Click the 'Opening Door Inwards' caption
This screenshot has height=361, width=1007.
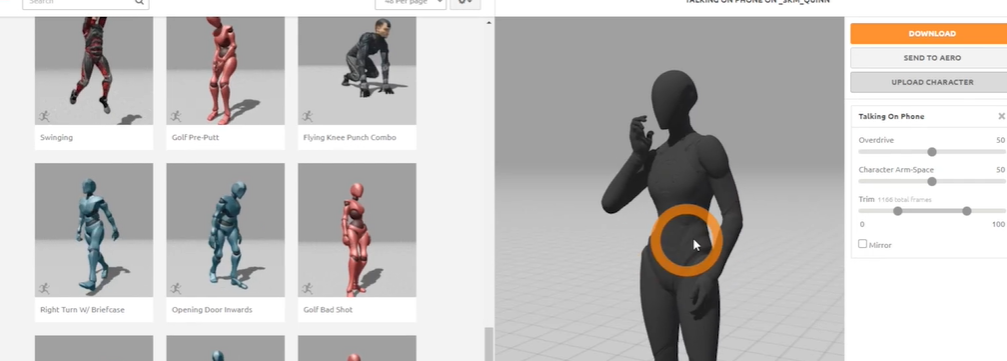point(212,310)
